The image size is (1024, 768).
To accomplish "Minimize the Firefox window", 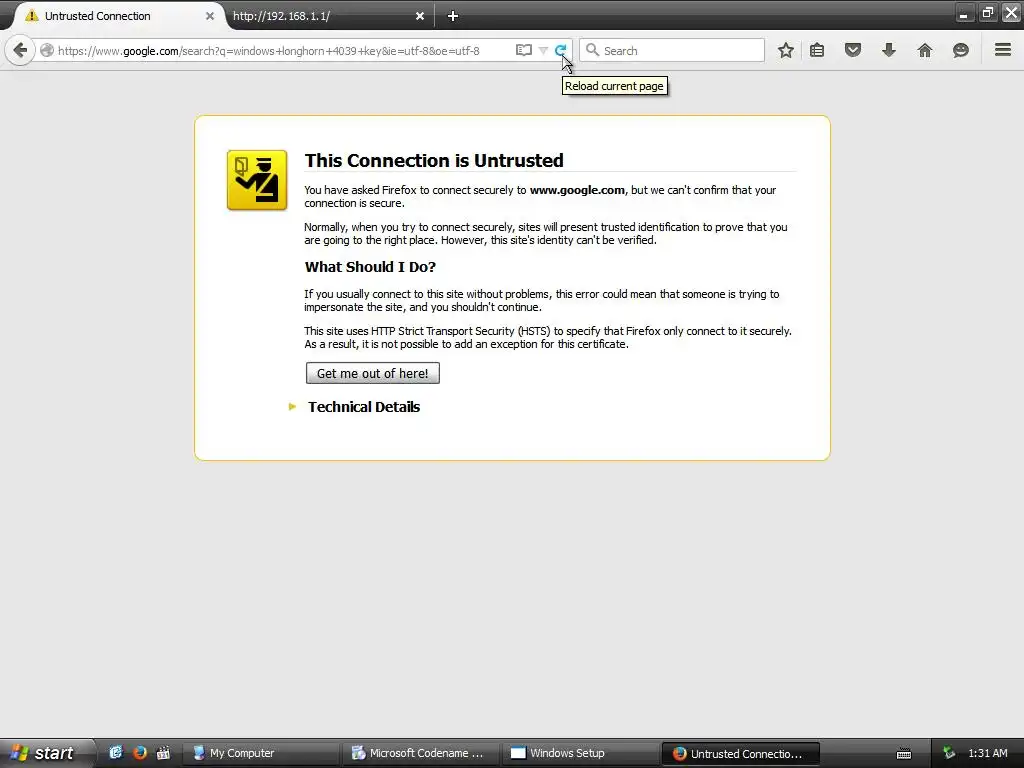I will tap(963, 12).
